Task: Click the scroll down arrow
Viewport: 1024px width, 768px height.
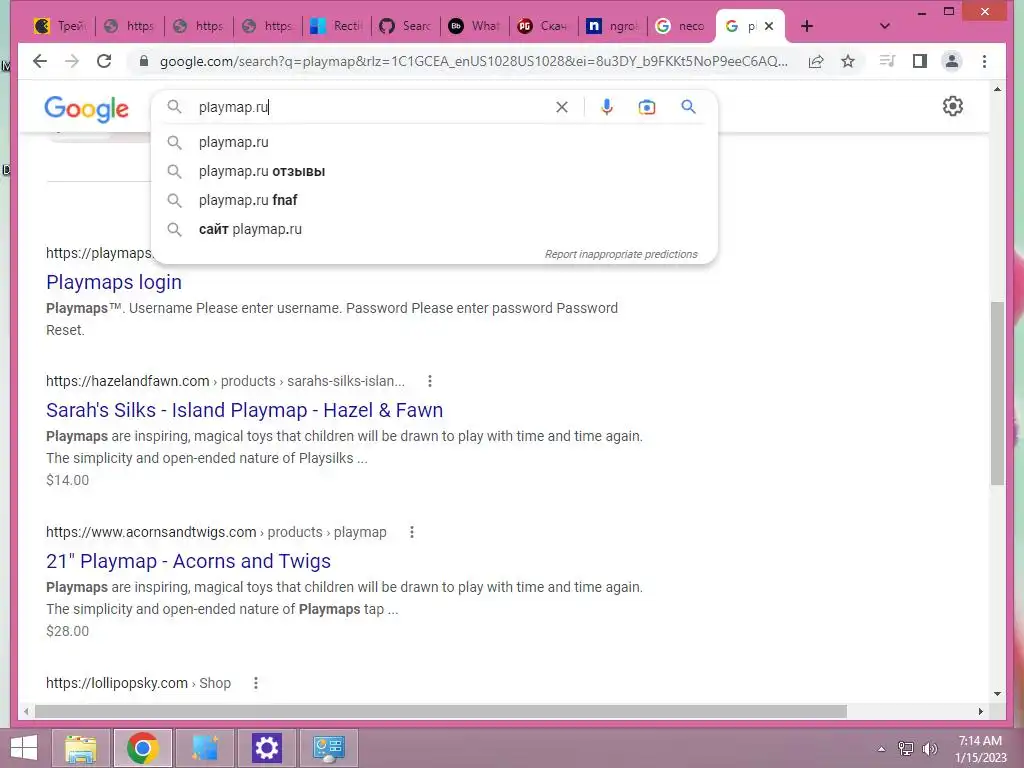Action: click(x=997, y=694)
